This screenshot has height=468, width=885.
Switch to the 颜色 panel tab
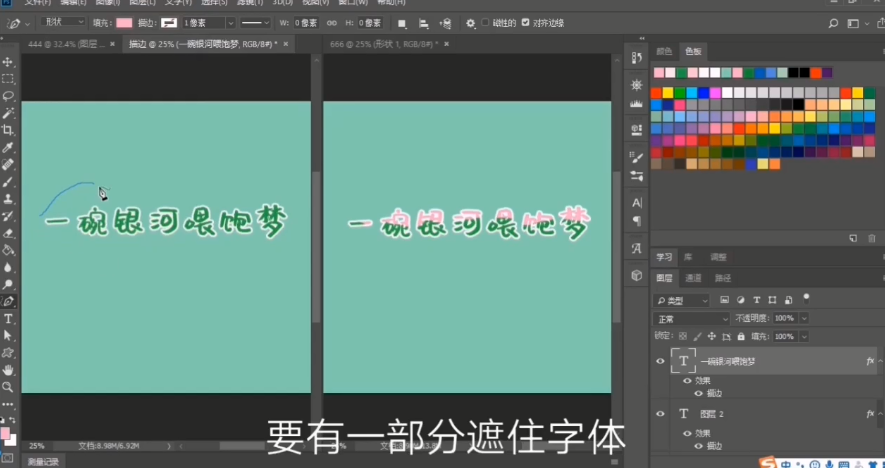pos(664,51)
